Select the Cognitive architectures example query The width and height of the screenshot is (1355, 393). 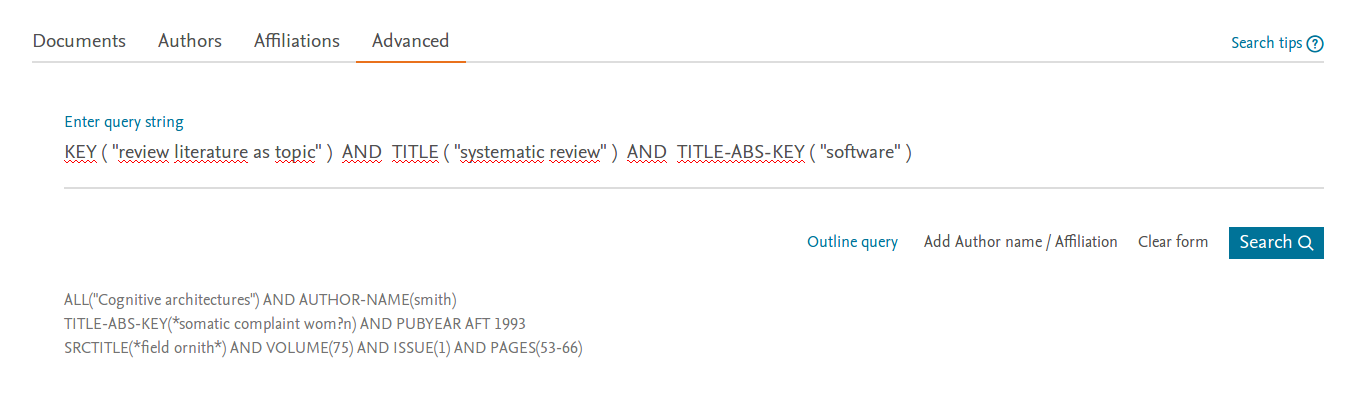click(x=260, y=299)
